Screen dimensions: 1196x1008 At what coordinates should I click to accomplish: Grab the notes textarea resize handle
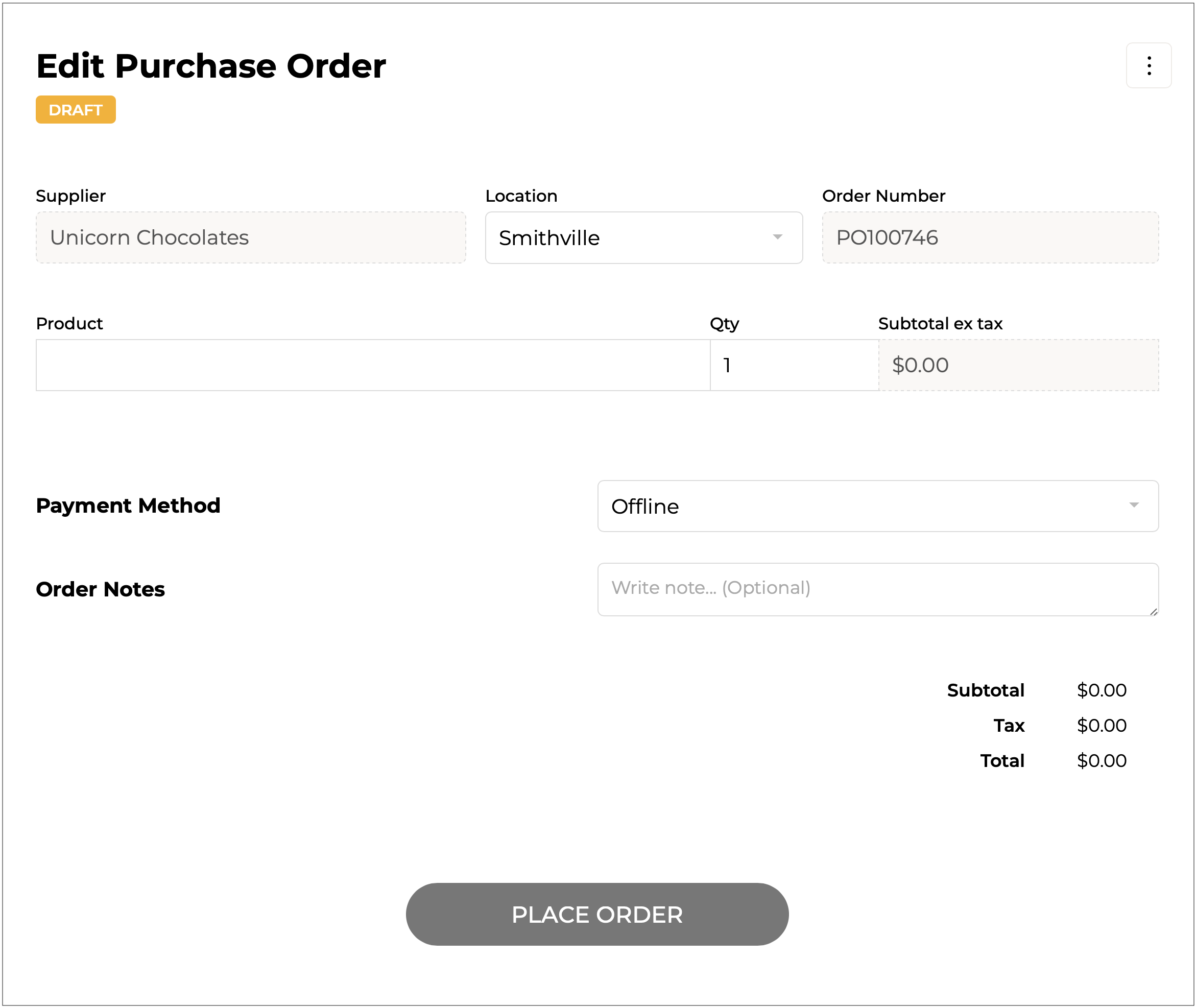pyautogui.click(x=1153, y=611)
